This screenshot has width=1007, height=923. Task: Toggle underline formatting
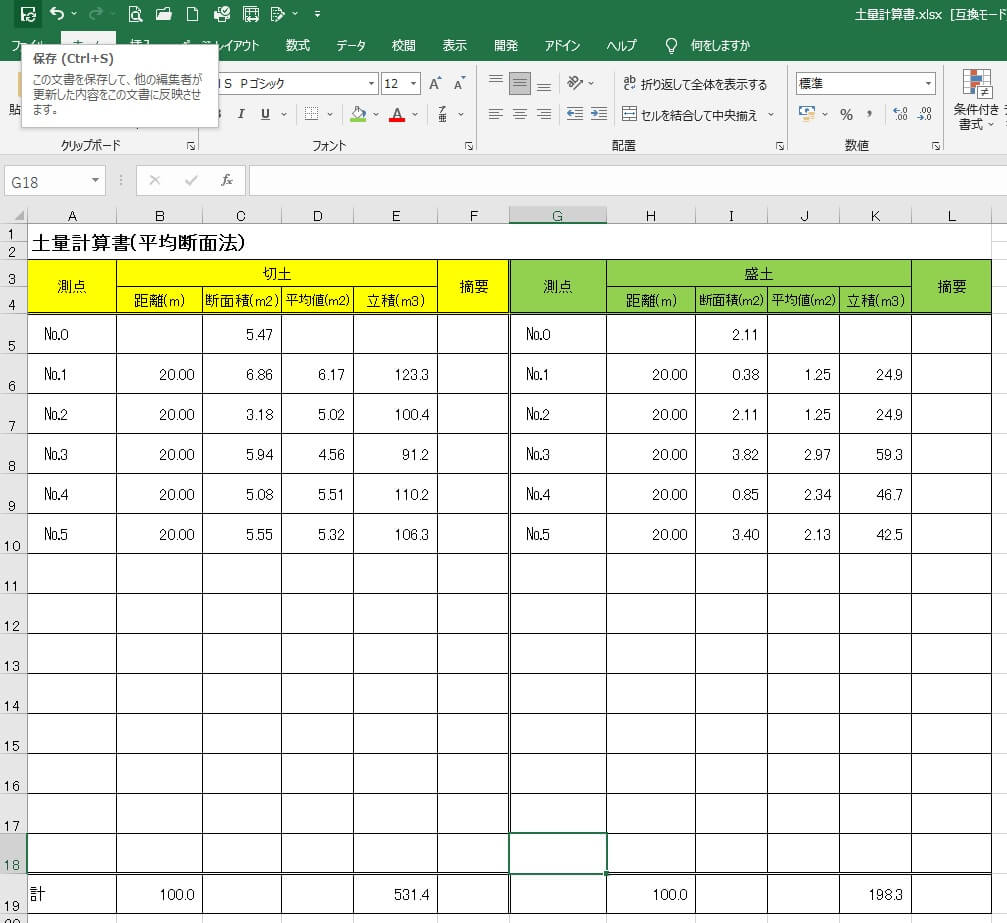(264, 115)
